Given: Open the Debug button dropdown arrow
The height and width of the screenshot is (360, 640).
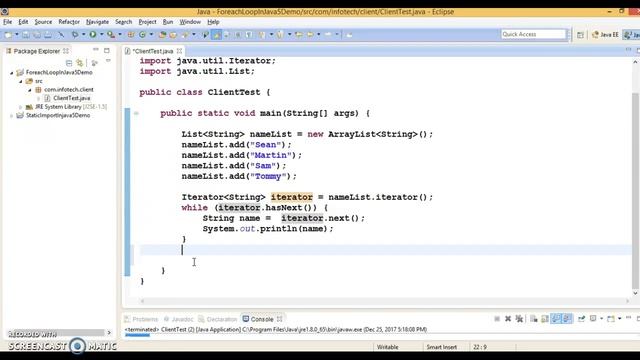Looking at the screenshot, I should coord(83,35).
